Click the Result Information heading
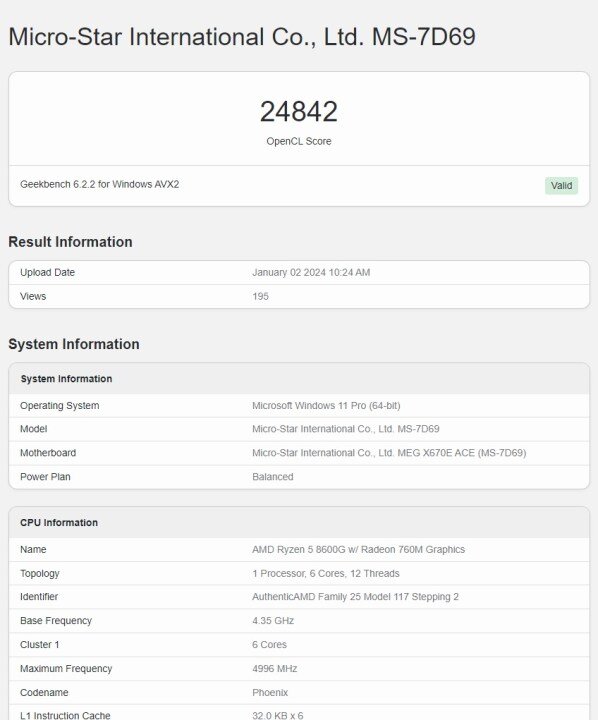598x720 pixels. click(70, 242)
